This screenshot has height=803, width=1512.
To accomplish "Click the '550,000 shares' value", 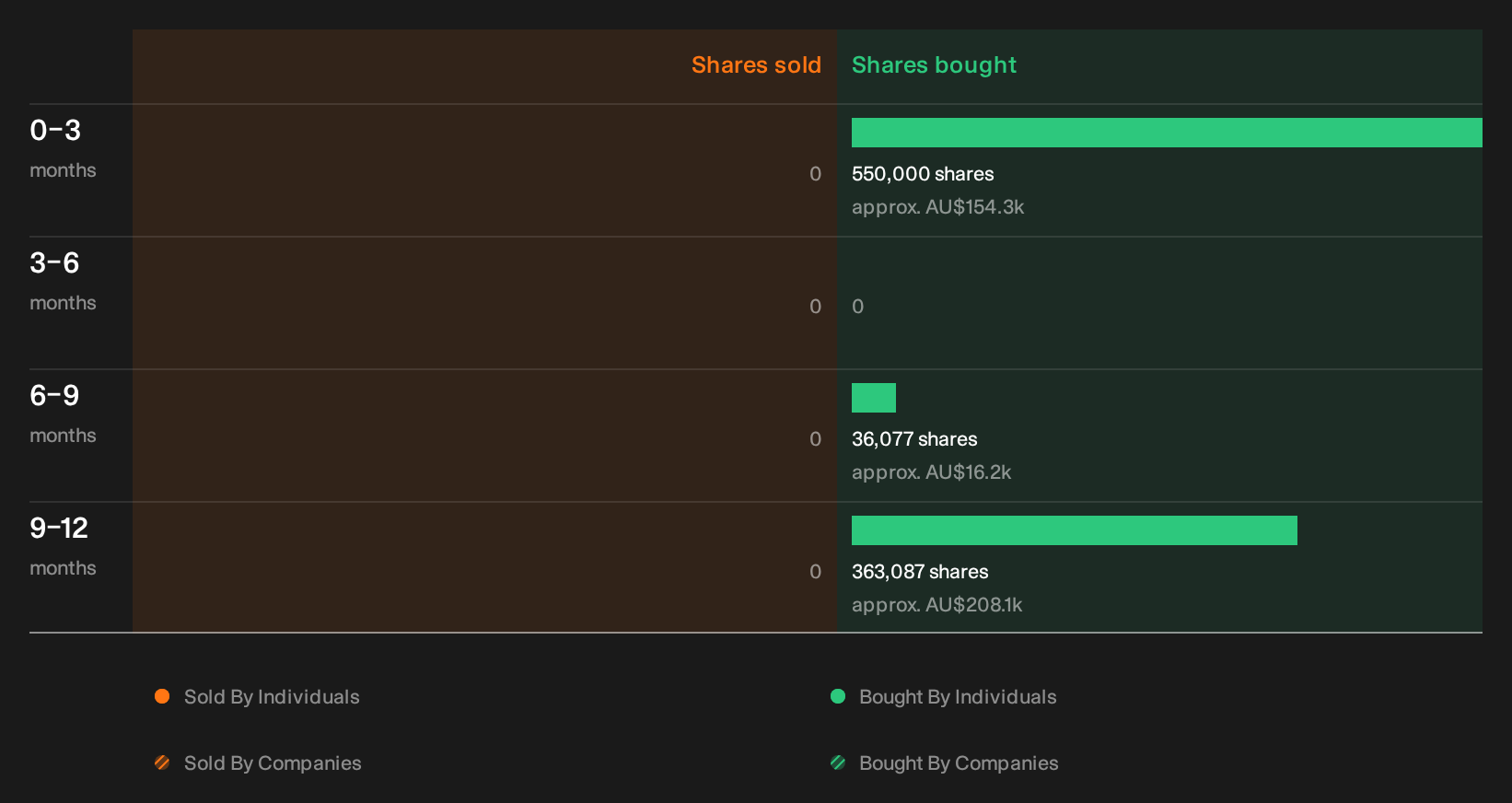I will [x=923, y=174].
